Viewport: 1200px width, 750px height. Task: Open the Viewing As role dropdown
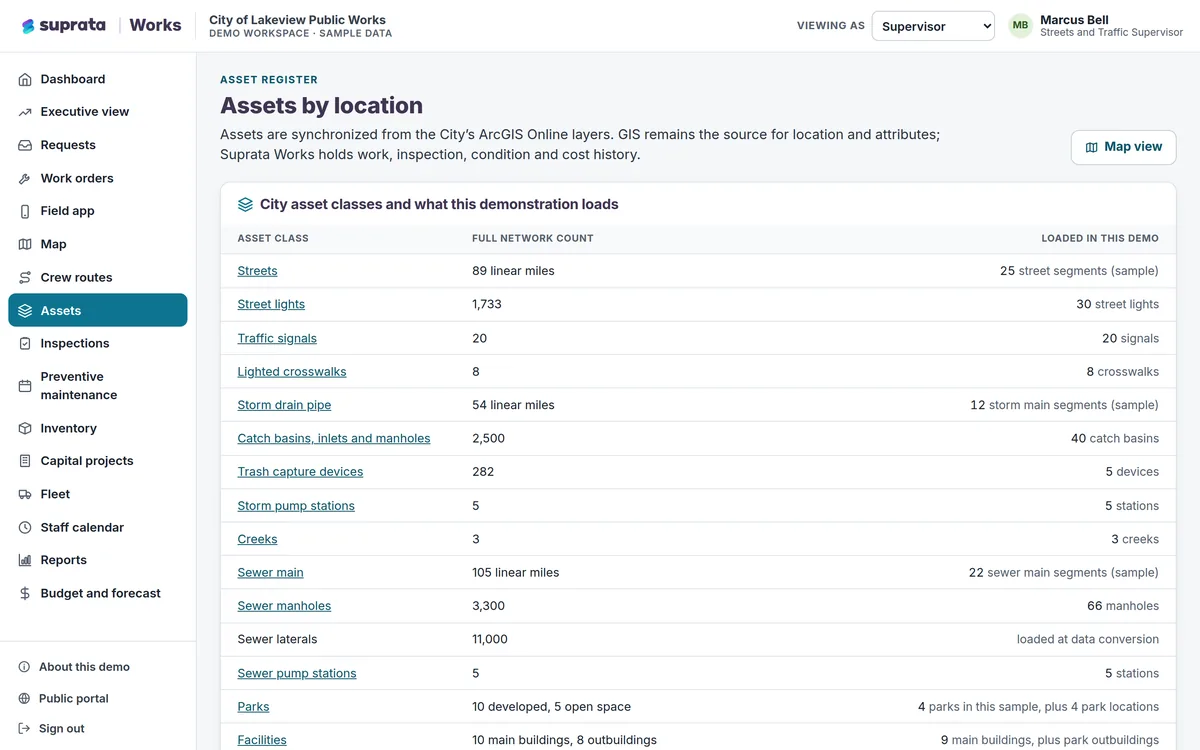tap(933, 26)
